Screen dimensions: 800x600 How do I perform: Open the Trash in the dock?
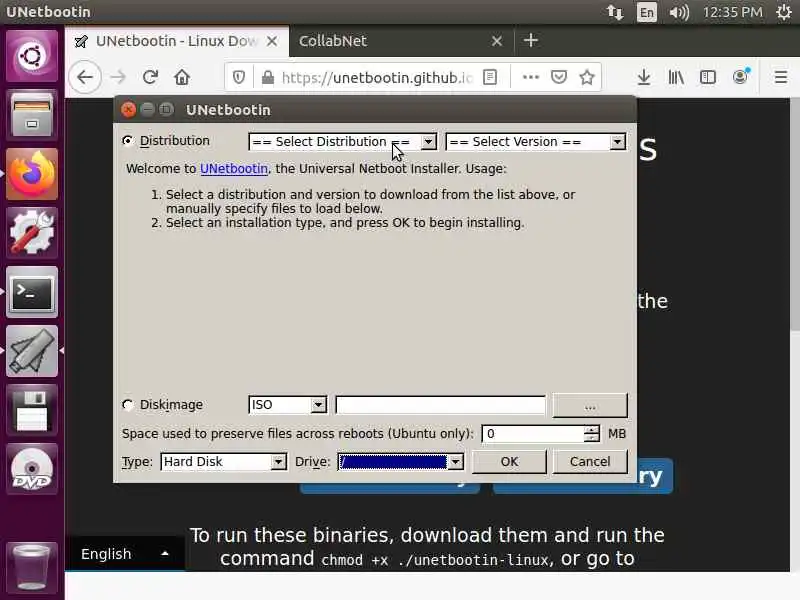coord(32,566)
